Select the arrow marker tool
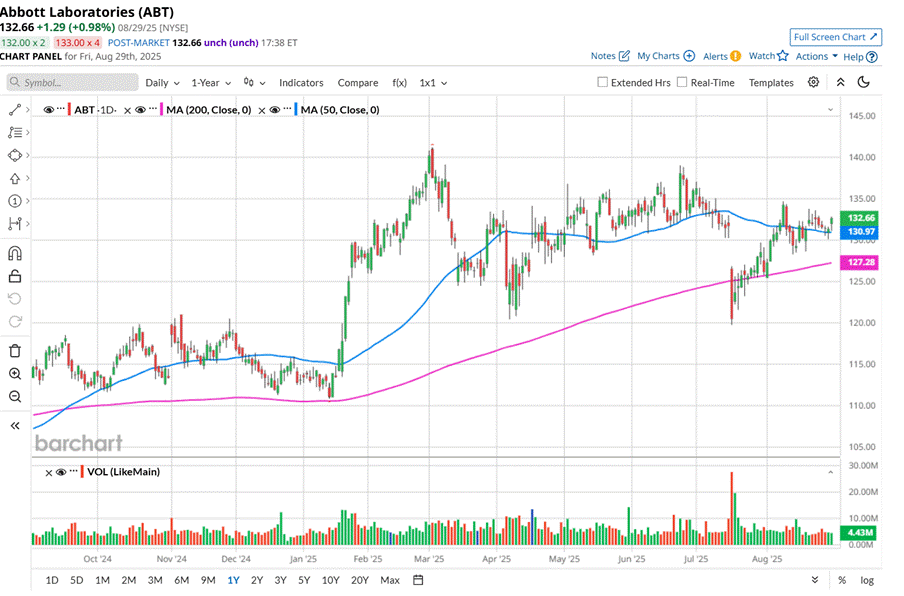The width and height of the screenshot is (904, 596). 15,178
